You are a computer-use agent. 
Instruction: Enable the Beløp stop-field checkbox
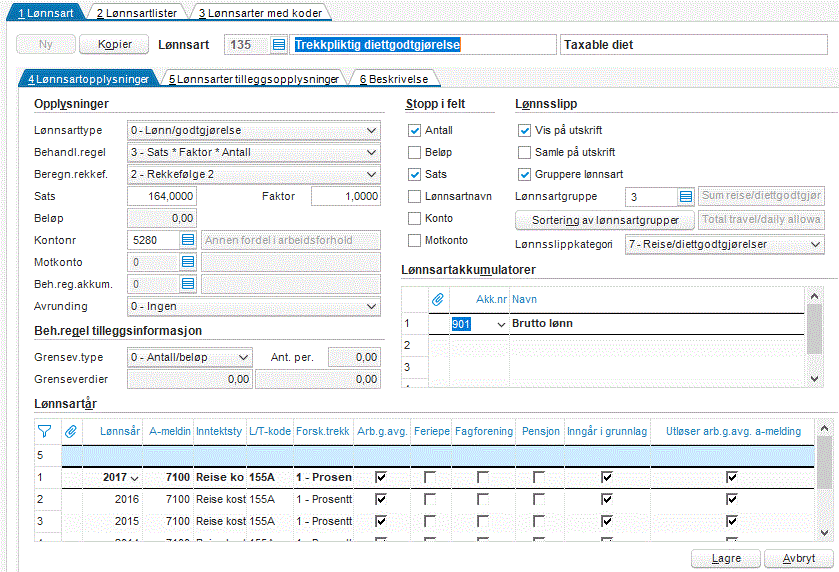click(x=415, y=152)
